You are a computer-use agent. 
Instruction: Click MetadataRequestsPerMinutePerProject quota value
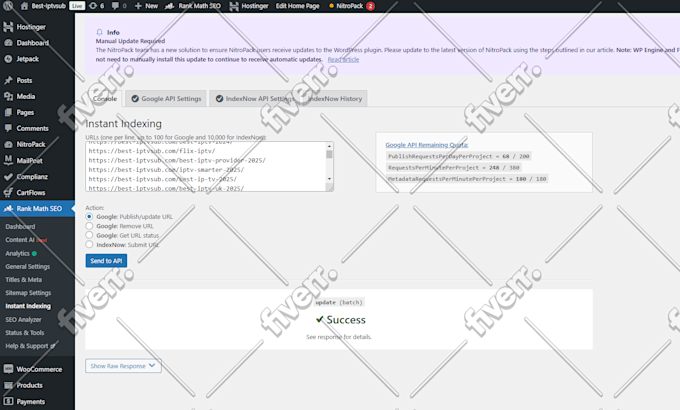click(x=467, y=179)
